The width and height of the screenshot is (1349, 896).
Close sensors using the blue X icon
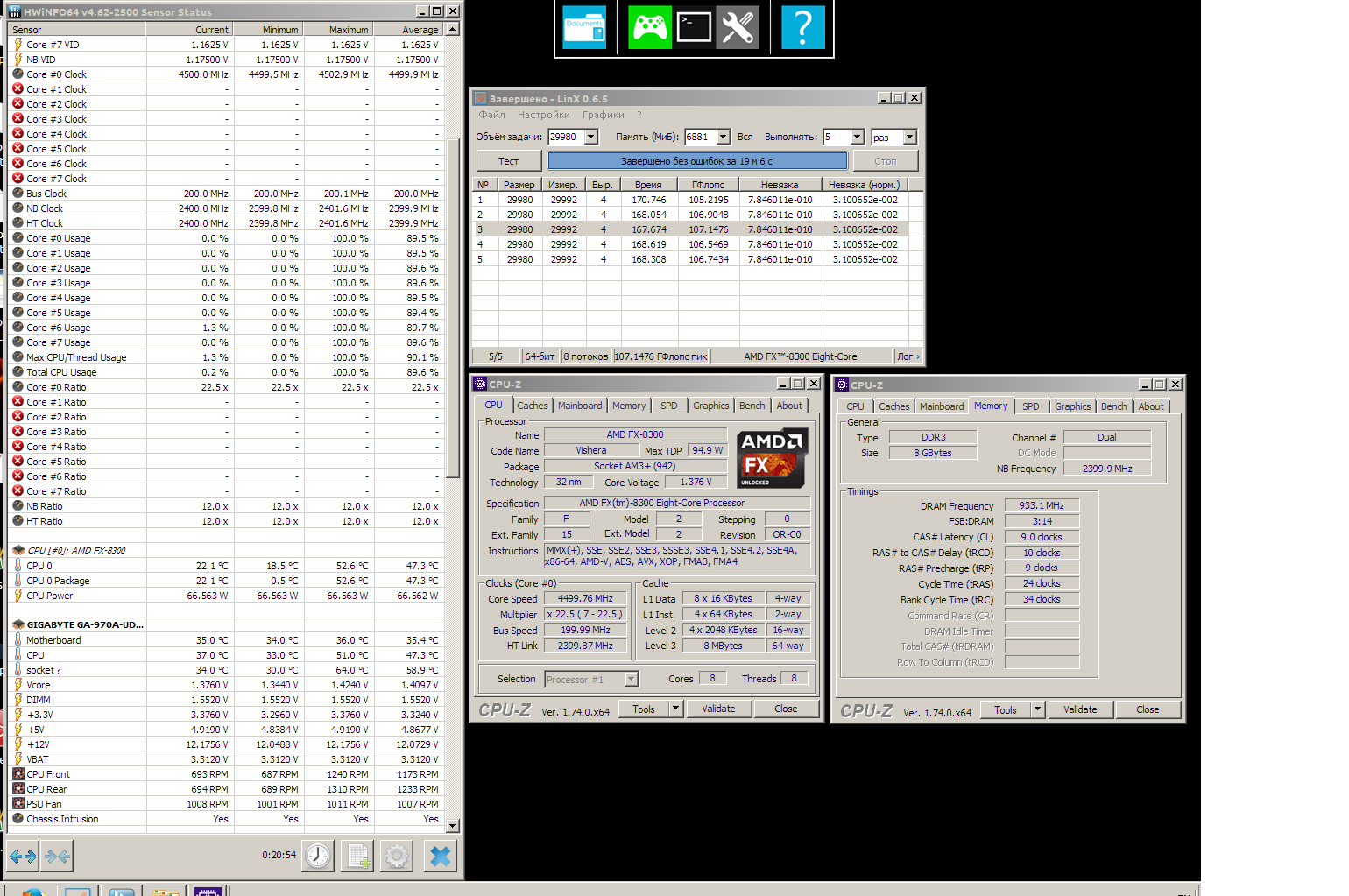[x=441, y=856]
